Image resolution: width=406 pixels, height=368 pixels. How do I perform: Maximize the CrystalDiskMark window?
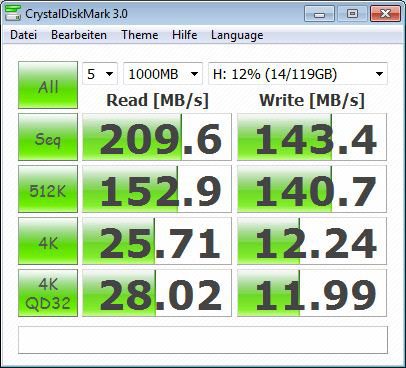352,14
